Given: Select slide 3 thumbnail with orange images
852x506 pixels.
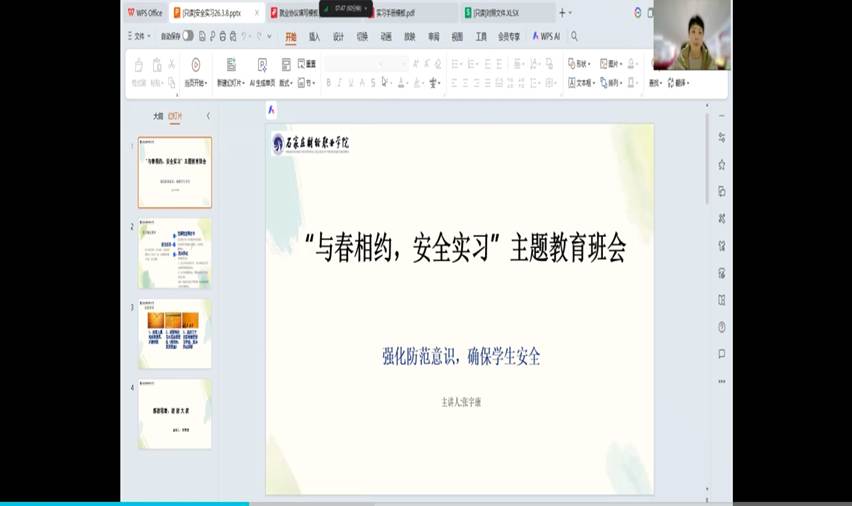Looking at the screenshot, I should (x=175, y=334).
